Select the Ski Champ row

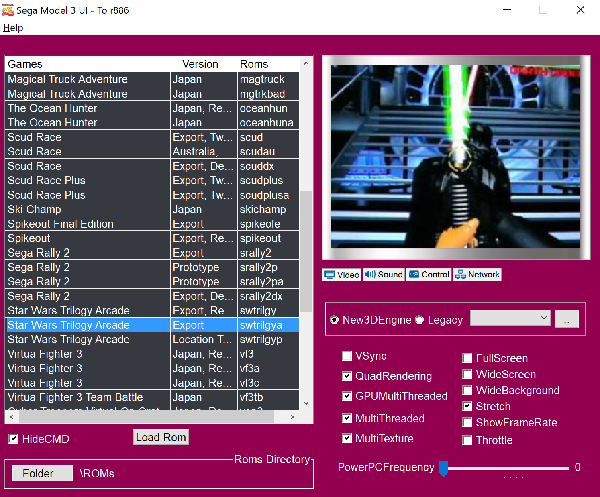coord(152,209)
